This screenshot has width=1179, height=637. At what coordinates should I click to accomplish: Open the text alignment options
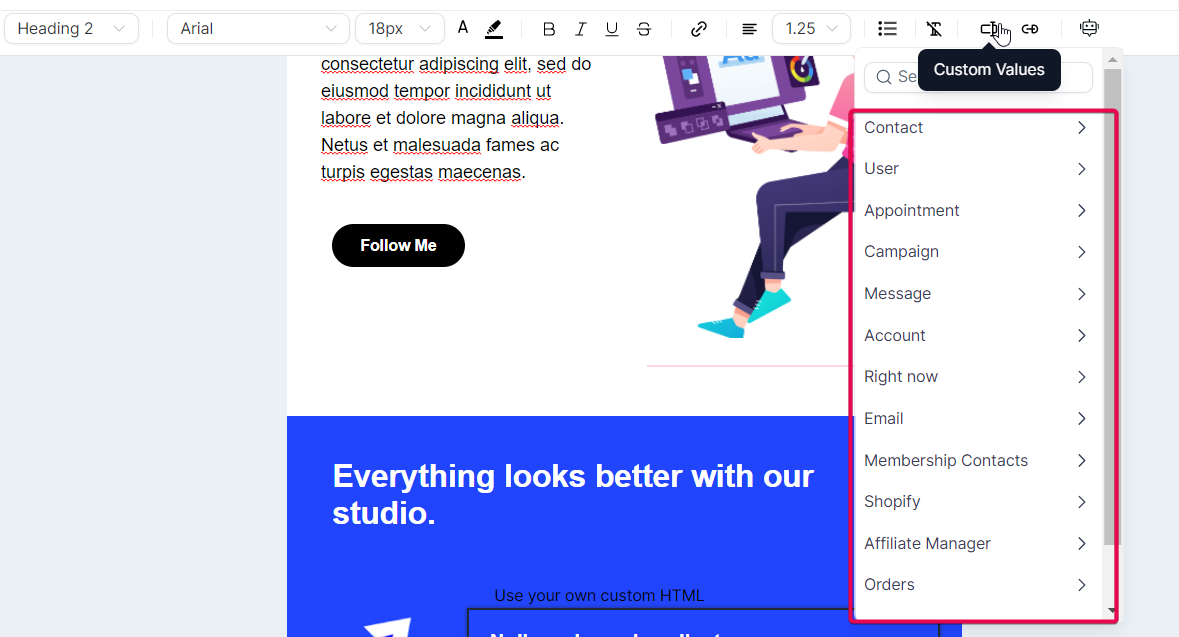coord(749,29)
